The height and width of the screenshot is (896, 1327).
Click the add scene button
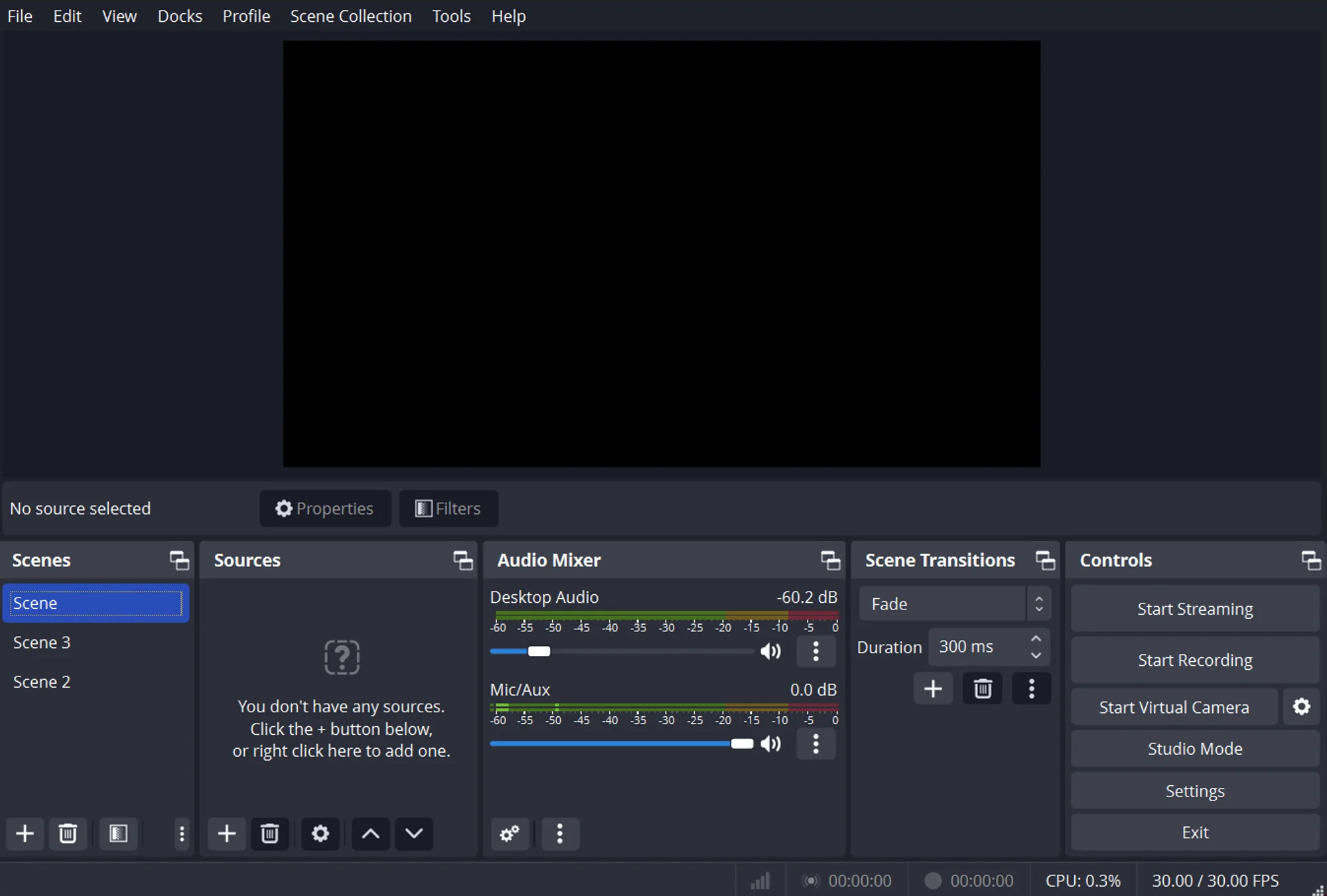[24, 833]
